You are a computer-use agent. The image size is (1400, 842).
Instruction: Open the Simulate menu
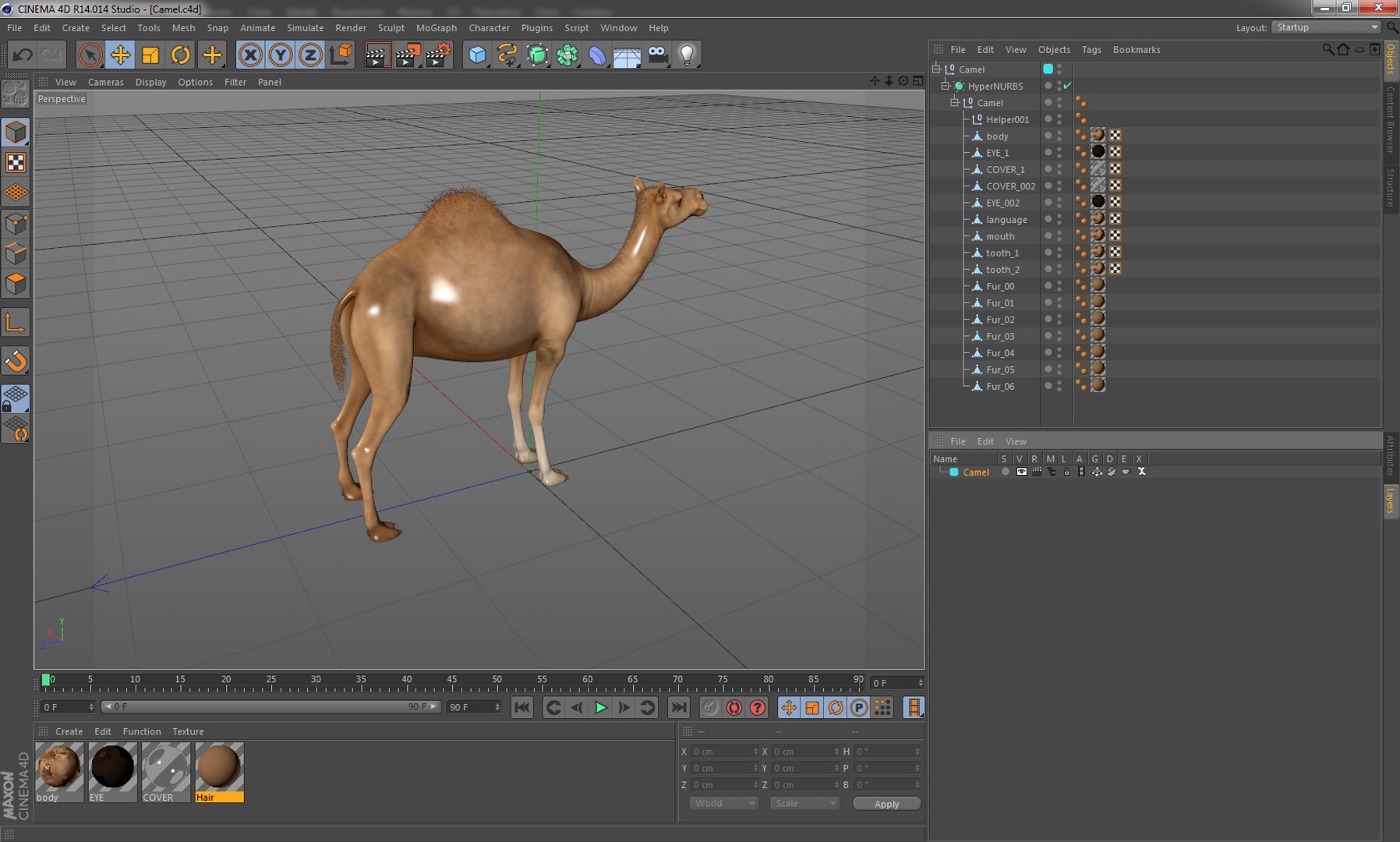click(x=305, y=27)
